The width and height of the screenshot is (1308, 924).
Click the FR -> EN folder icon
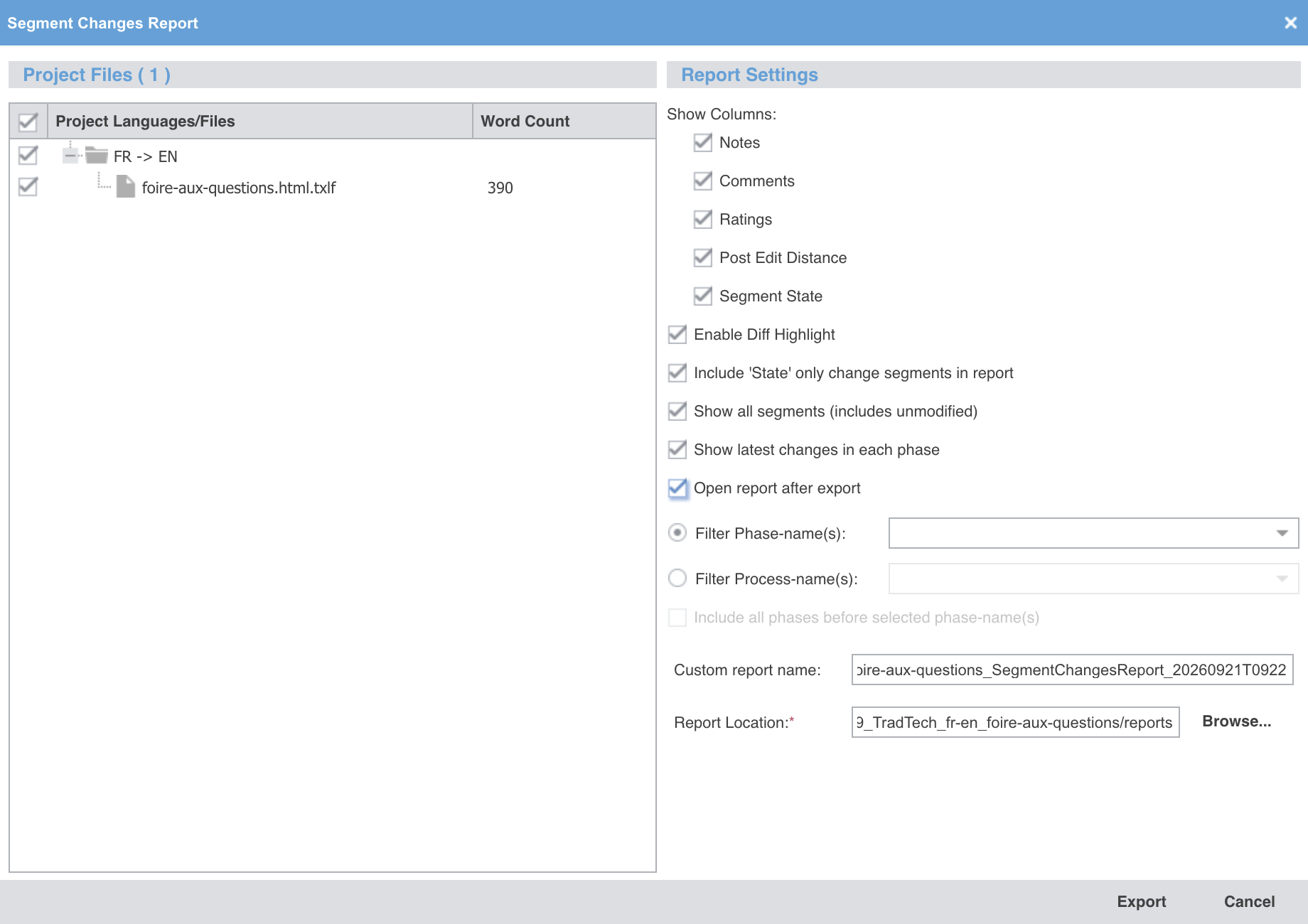(x=96, y=155)
